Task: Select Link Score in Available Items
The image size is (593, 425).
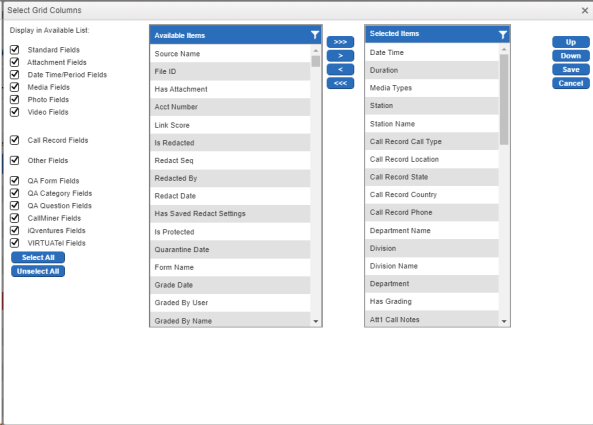Action: coord(230,125)
